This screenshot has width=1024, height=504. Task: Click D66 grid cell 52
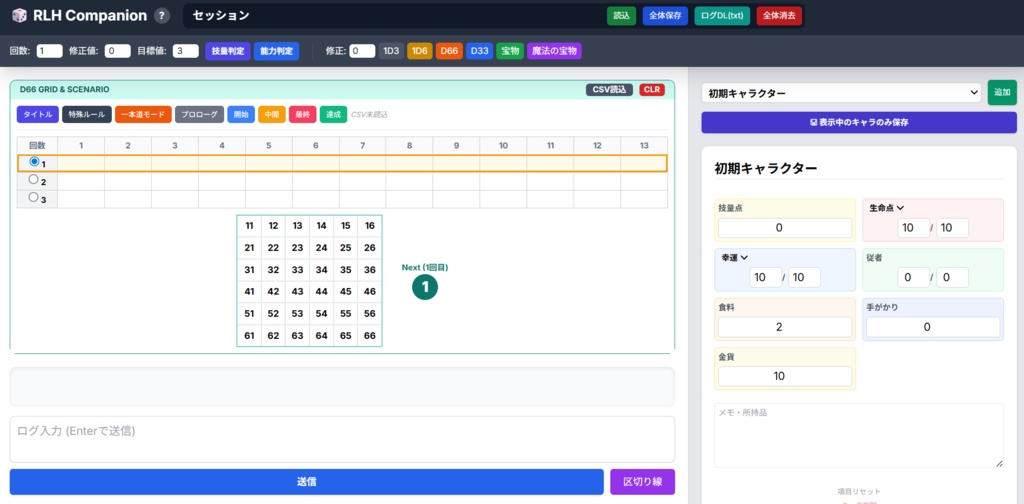(x=274, y=313)
